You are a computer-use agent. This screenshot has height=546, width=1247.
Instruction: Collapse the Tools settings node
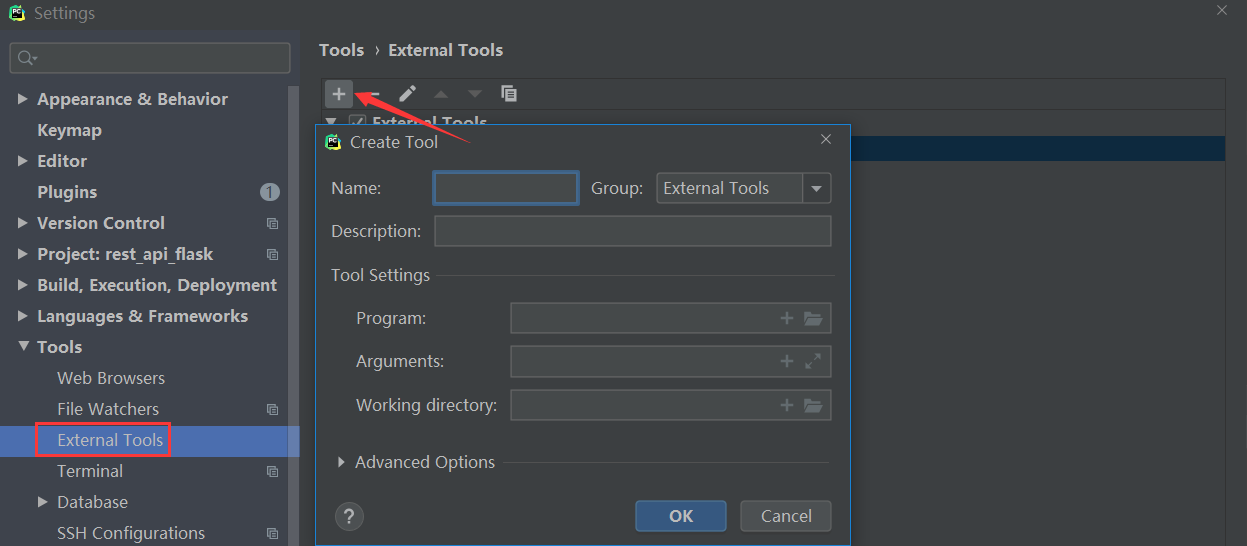point(22,347)
